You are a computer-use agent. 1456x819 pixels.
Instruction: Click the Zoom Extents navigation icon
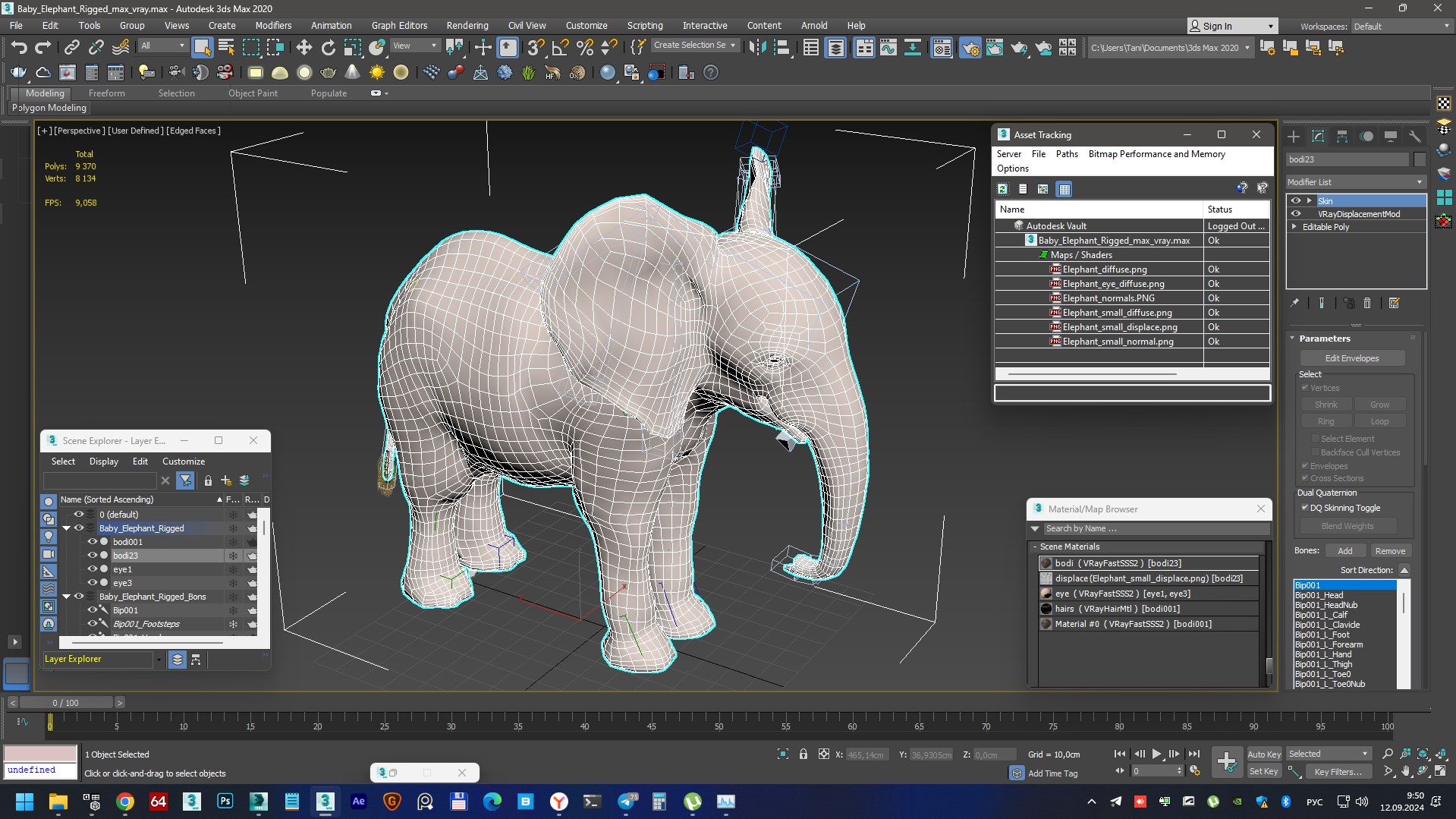click(1423, 754)
